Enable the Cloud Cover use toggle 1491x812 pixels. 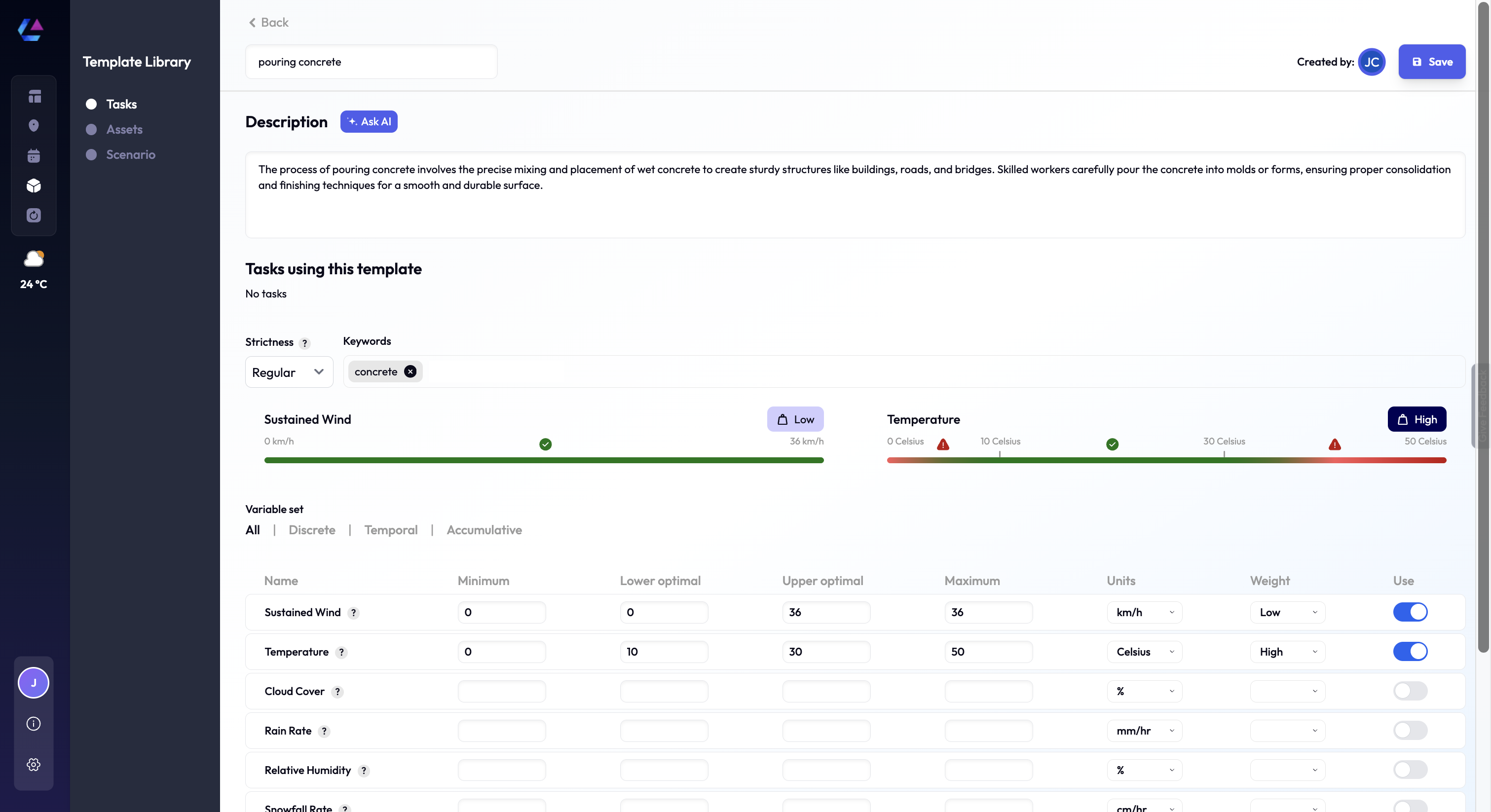1410,691
